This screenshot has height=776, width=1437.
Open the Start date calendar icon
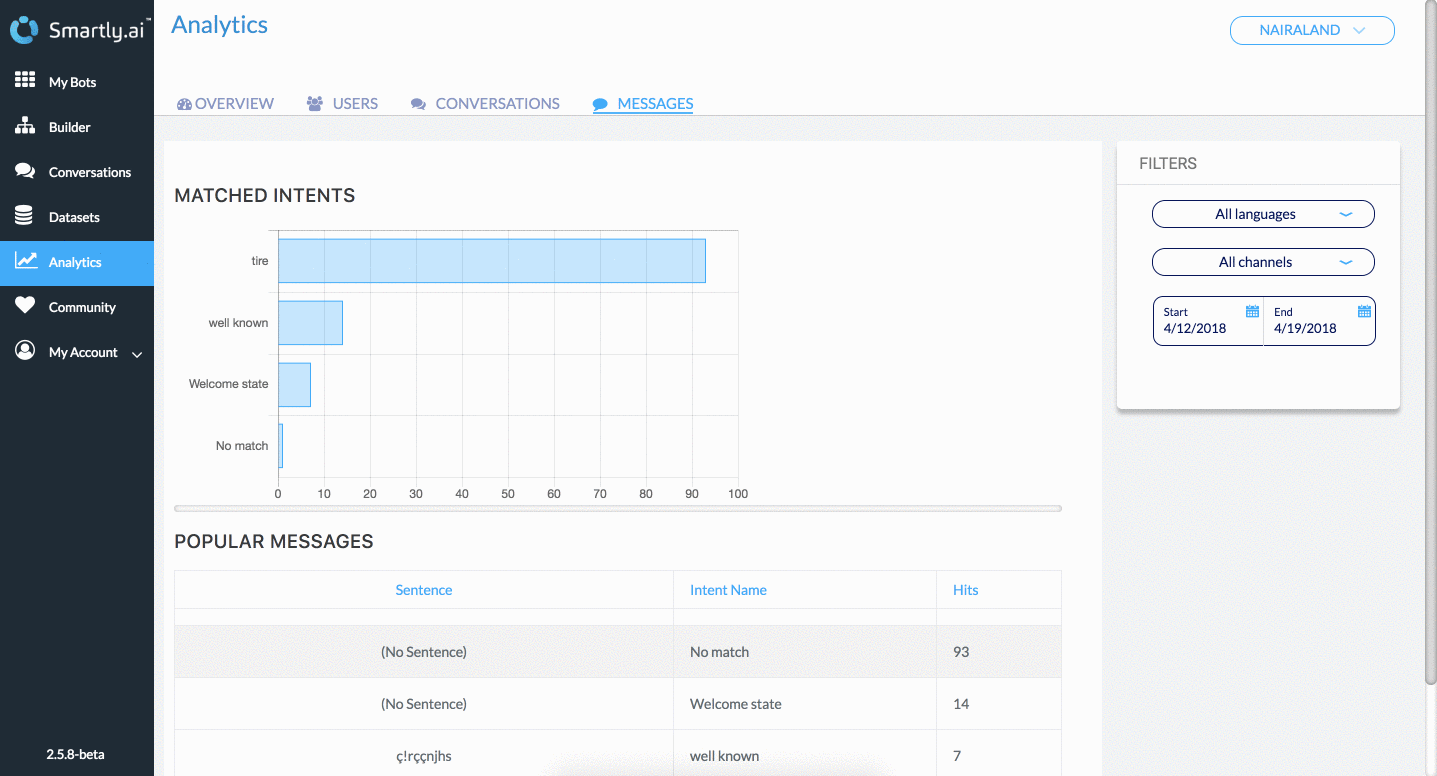[x=1252, y=311]
